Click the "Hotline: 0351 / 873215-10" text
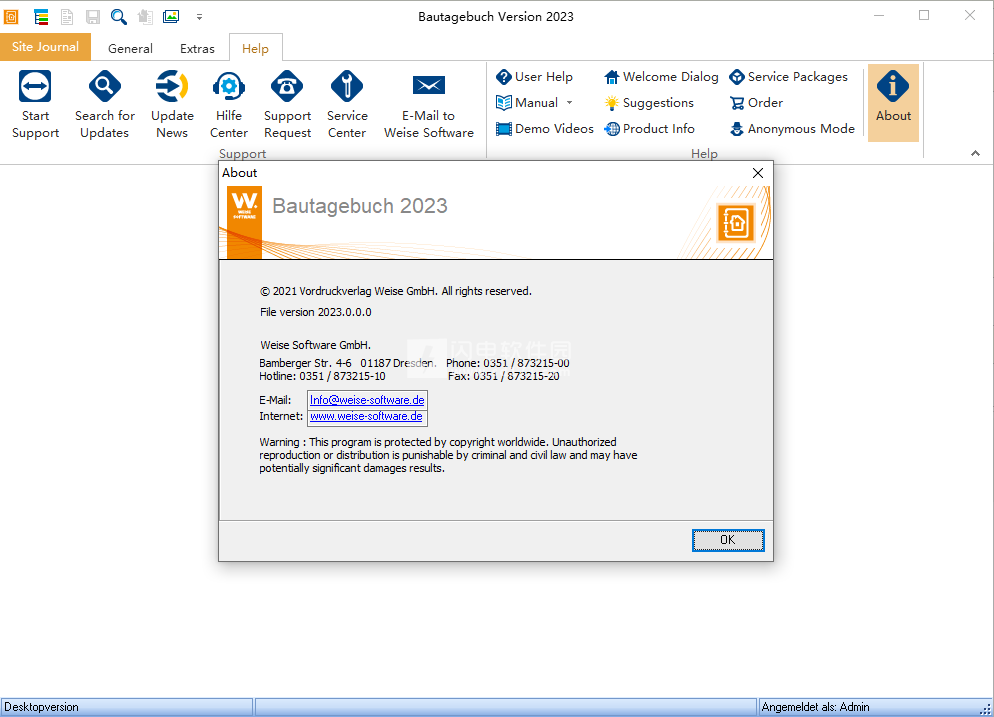Image resolution: width=994 pixels, height=717 pixels. click(322, 377)
